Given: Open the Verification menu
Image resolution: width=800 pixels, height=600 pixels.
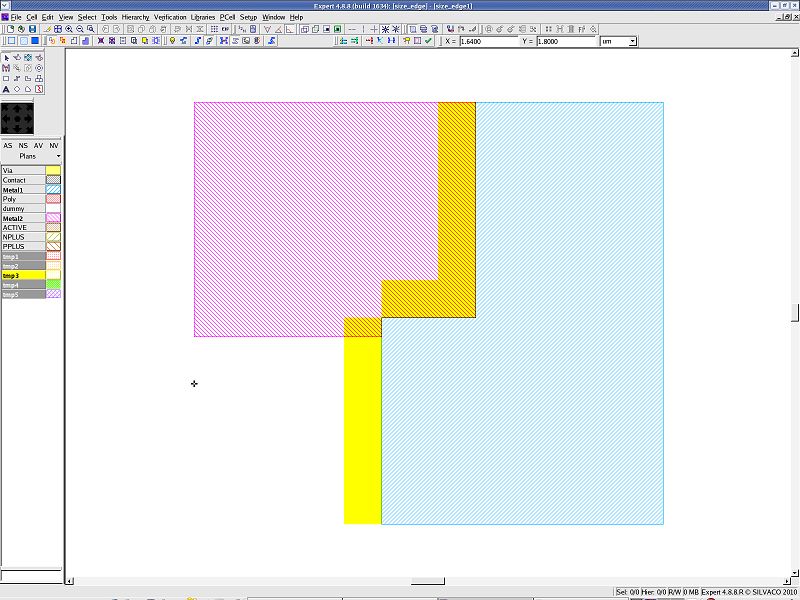Looking at the screenshot, I should 169,17.
